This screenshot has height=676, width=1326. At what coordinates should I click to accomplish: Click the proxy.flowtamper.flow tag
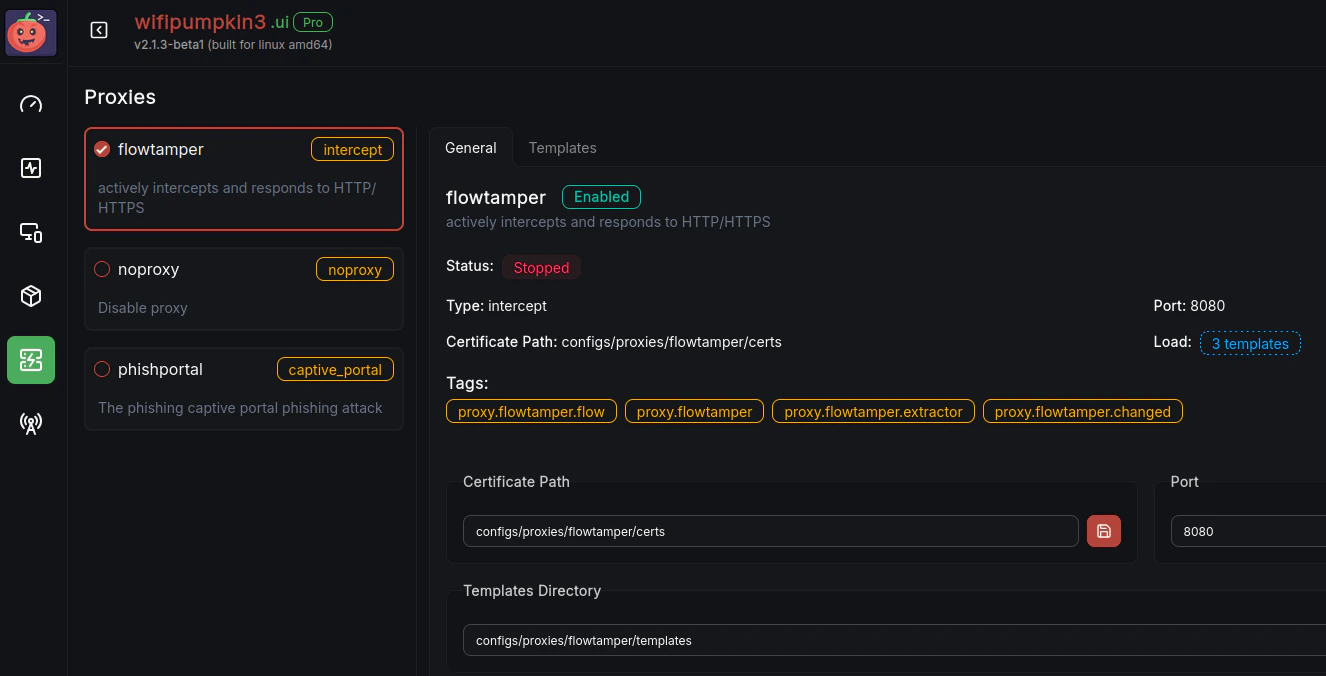point(531,411)
